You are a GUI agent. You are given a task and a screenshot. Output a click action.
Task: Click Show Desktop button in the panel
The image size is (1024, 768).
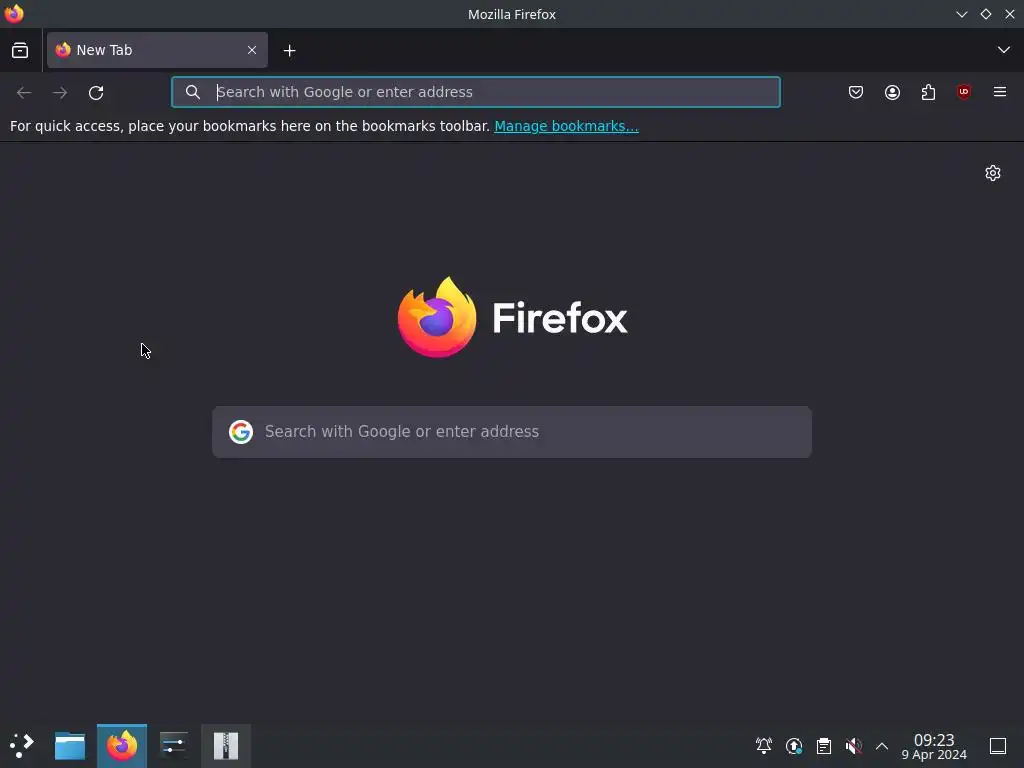[x=998, y=746]
